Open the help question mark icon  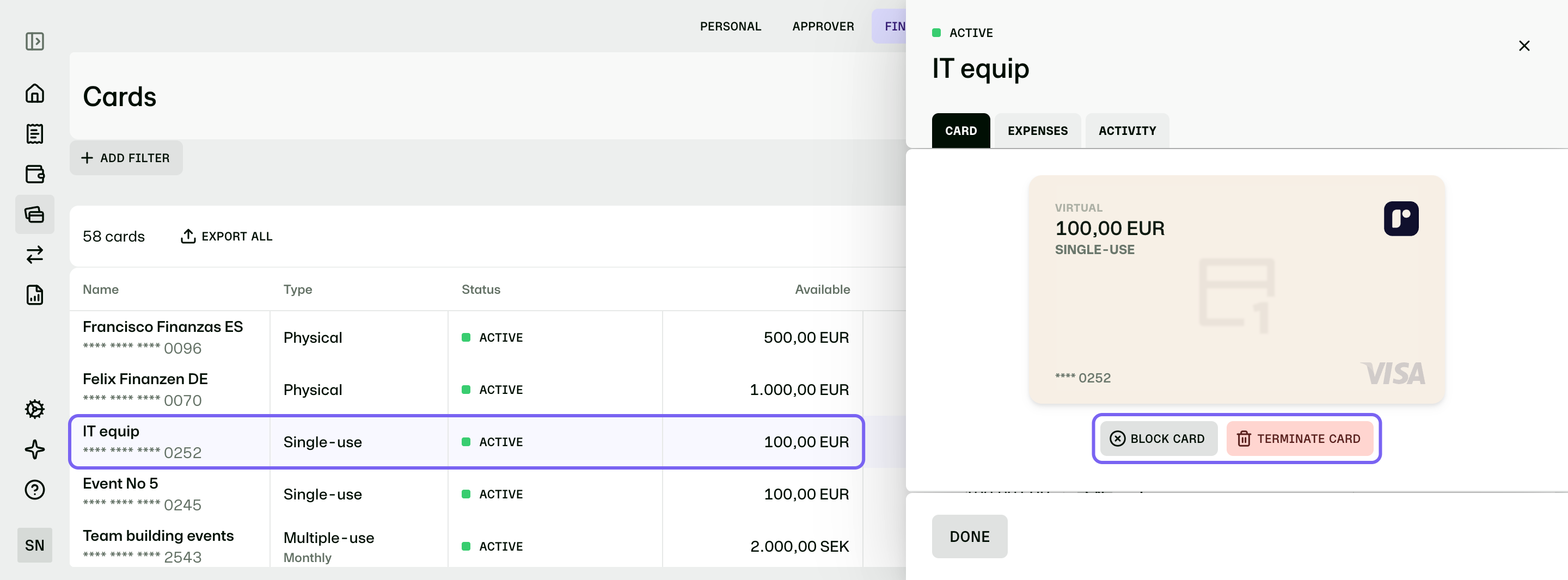[35, 489]
